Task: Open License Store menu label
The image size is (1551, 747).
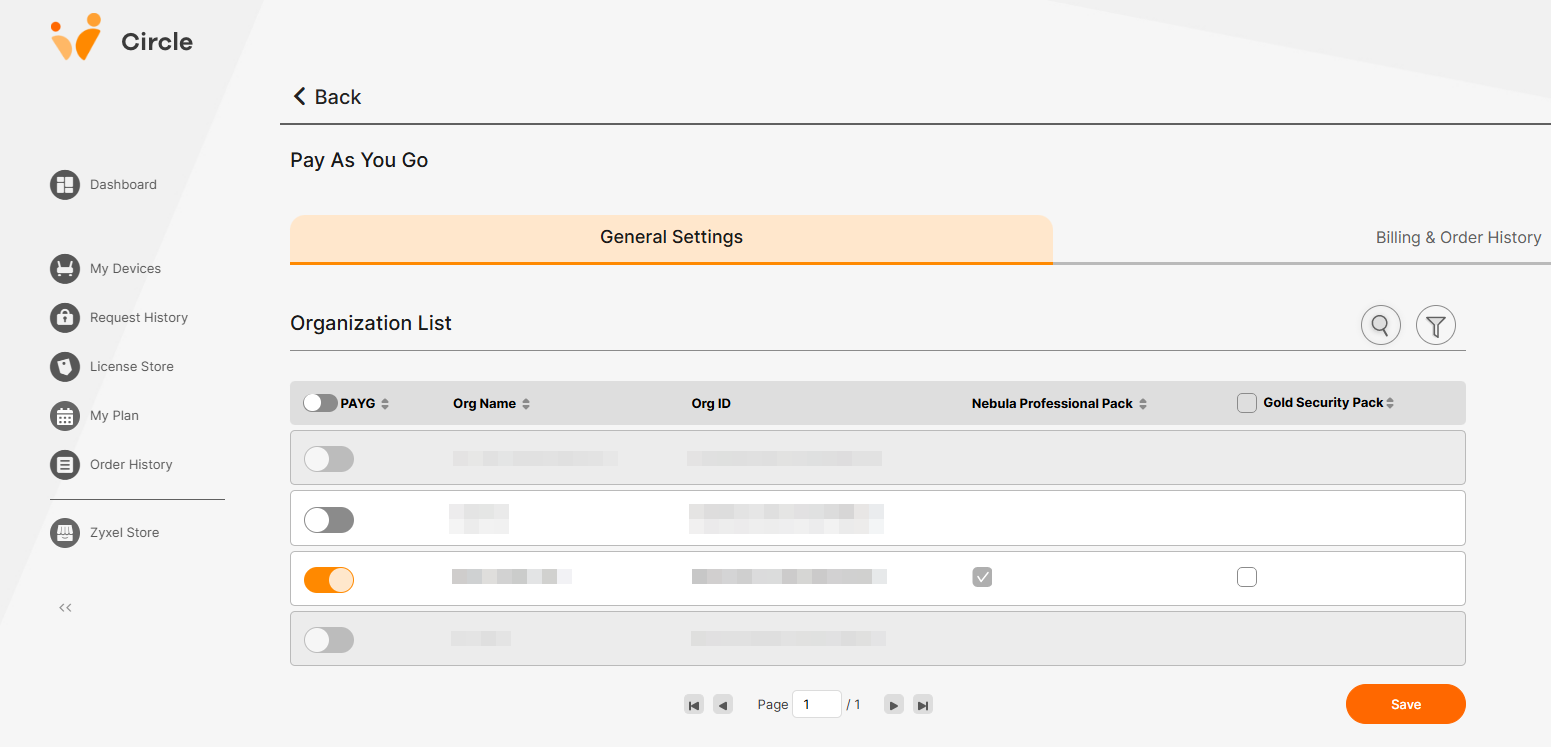Action: click(x=132, y=367)
